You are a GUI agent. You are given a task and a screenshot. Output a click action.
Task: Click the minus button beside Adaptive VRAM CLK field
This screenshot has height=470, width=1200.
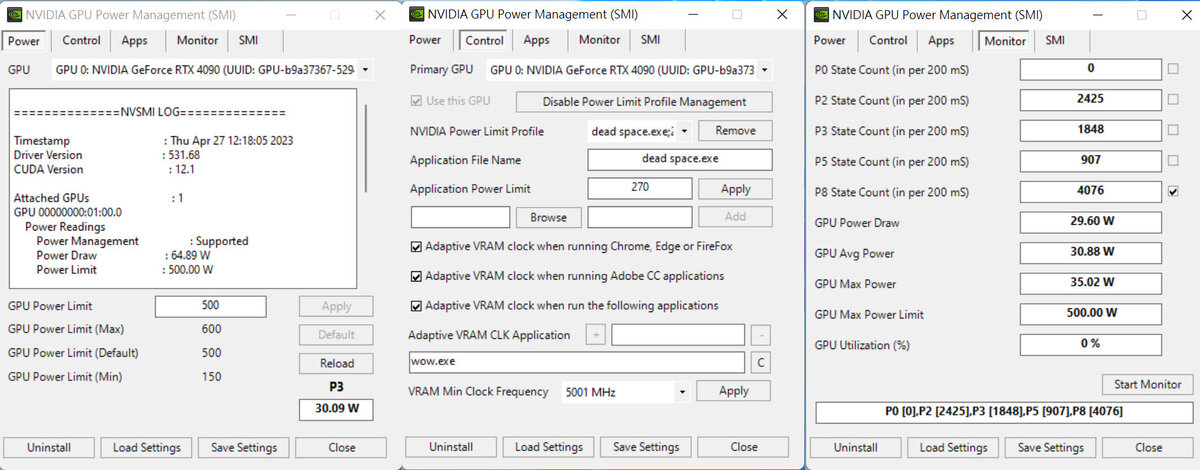[762, 335]
